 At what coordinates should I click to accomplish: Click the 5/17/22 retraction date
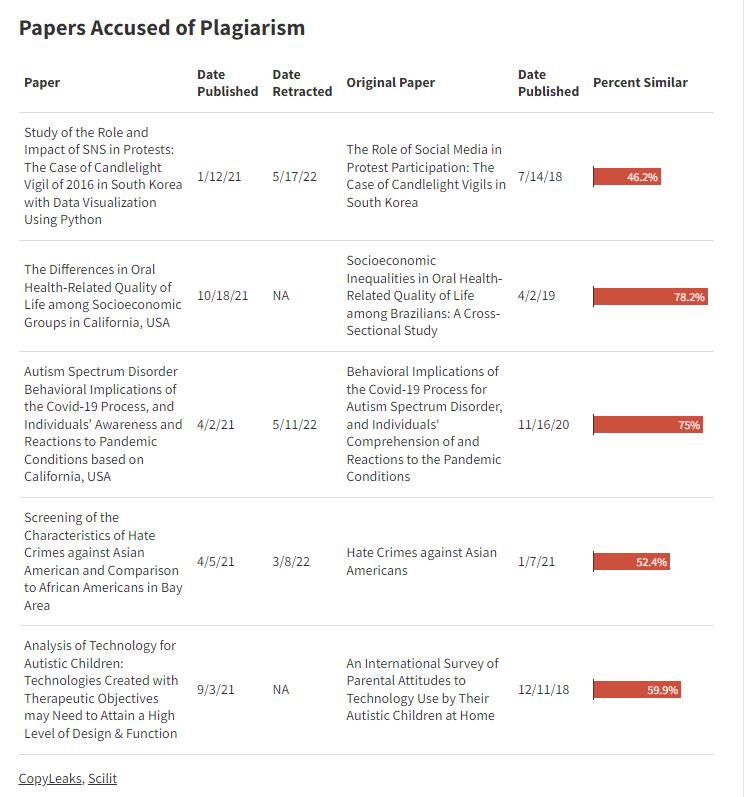[x=294, y=177]
